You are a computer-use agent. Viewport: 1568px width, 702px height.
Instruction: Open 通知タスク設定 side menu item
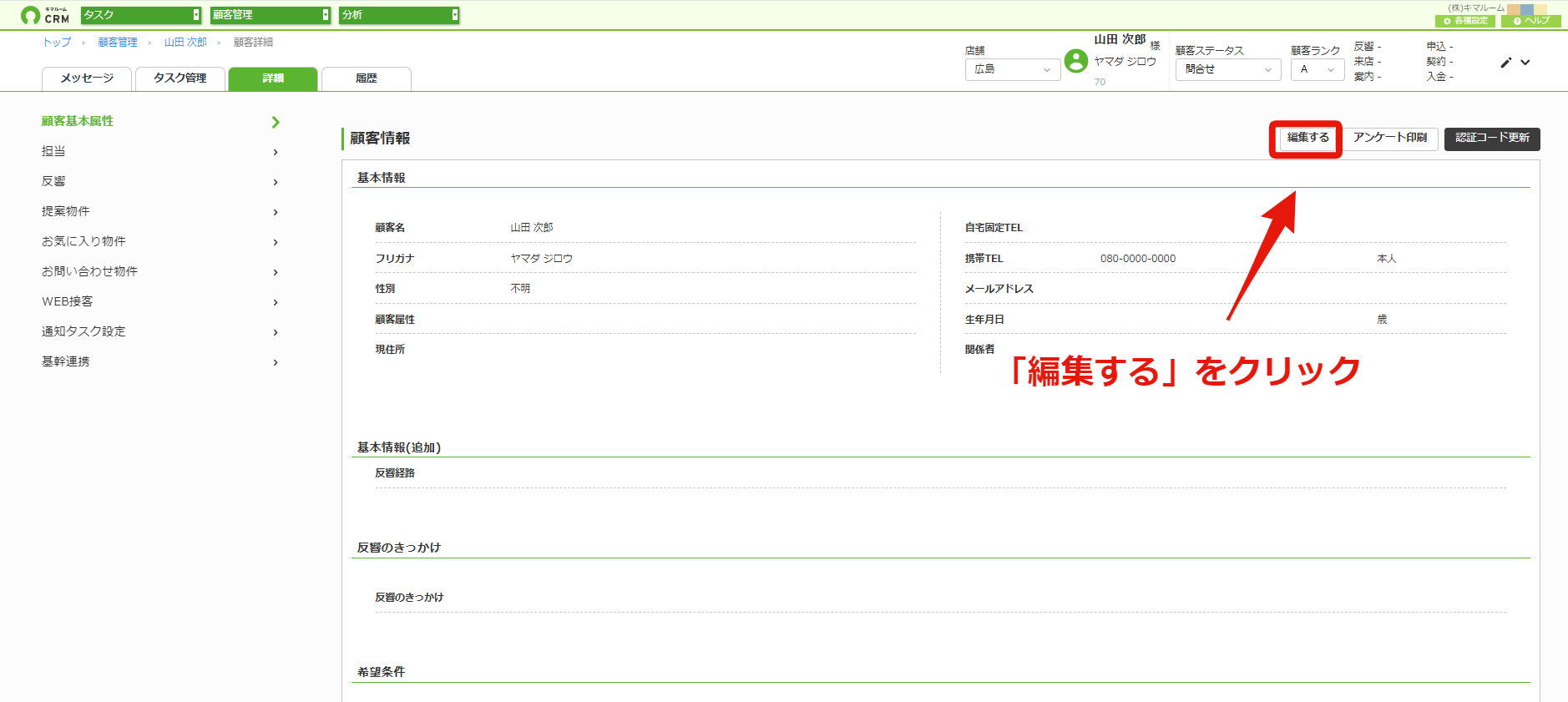pos(83,331)
